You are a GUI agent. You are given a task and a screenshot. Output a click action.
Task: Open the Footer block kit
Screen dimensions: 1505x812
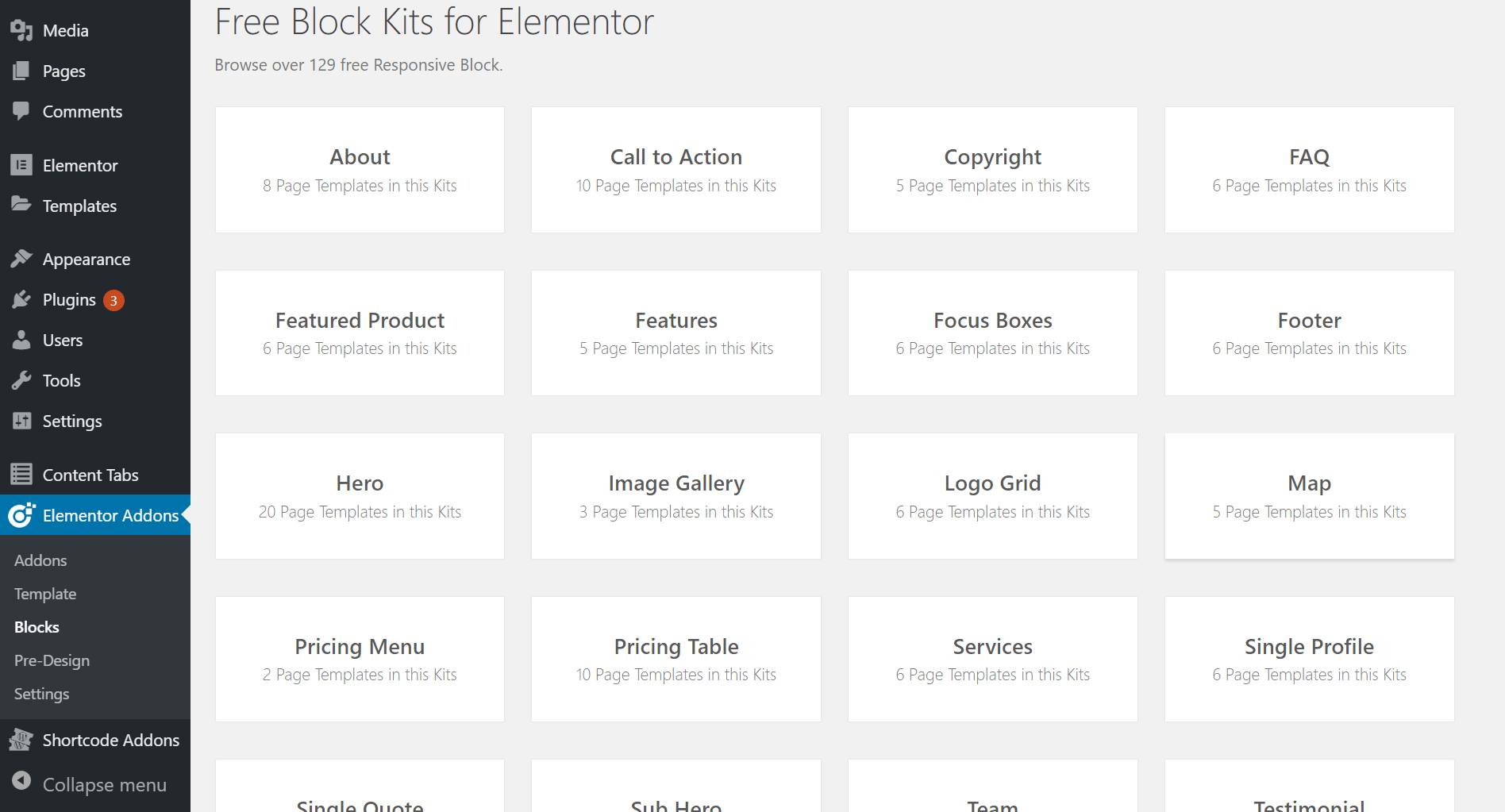click(x=1309, y=333)
